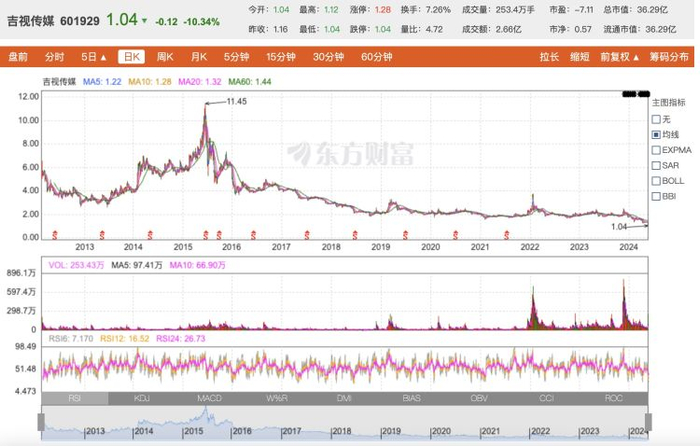Click the dividend marker between 2019 and 2020

[x=406, y=235]
